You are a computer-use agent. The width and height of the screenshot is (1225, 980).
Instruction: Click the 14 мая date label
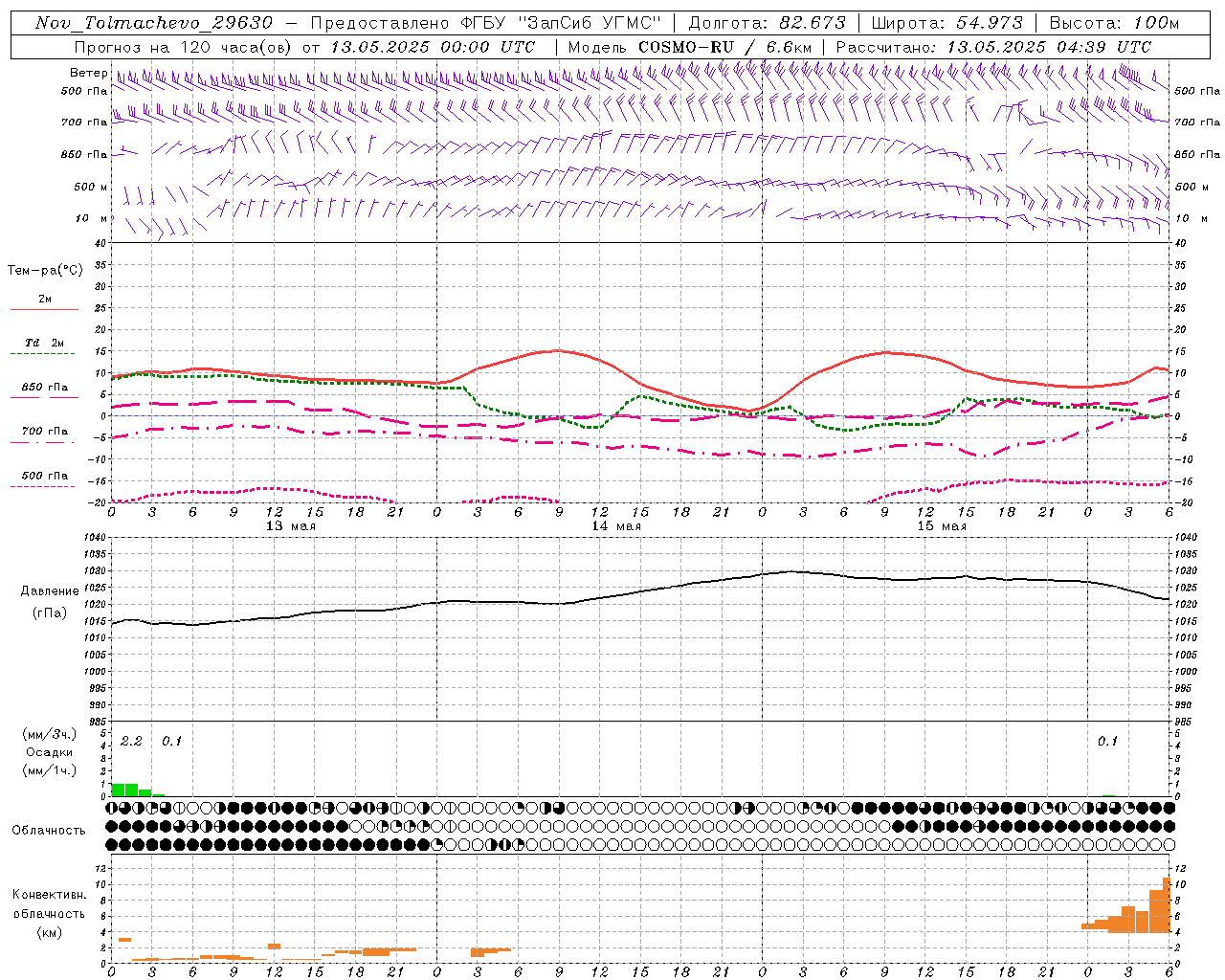tap(616, 526)
